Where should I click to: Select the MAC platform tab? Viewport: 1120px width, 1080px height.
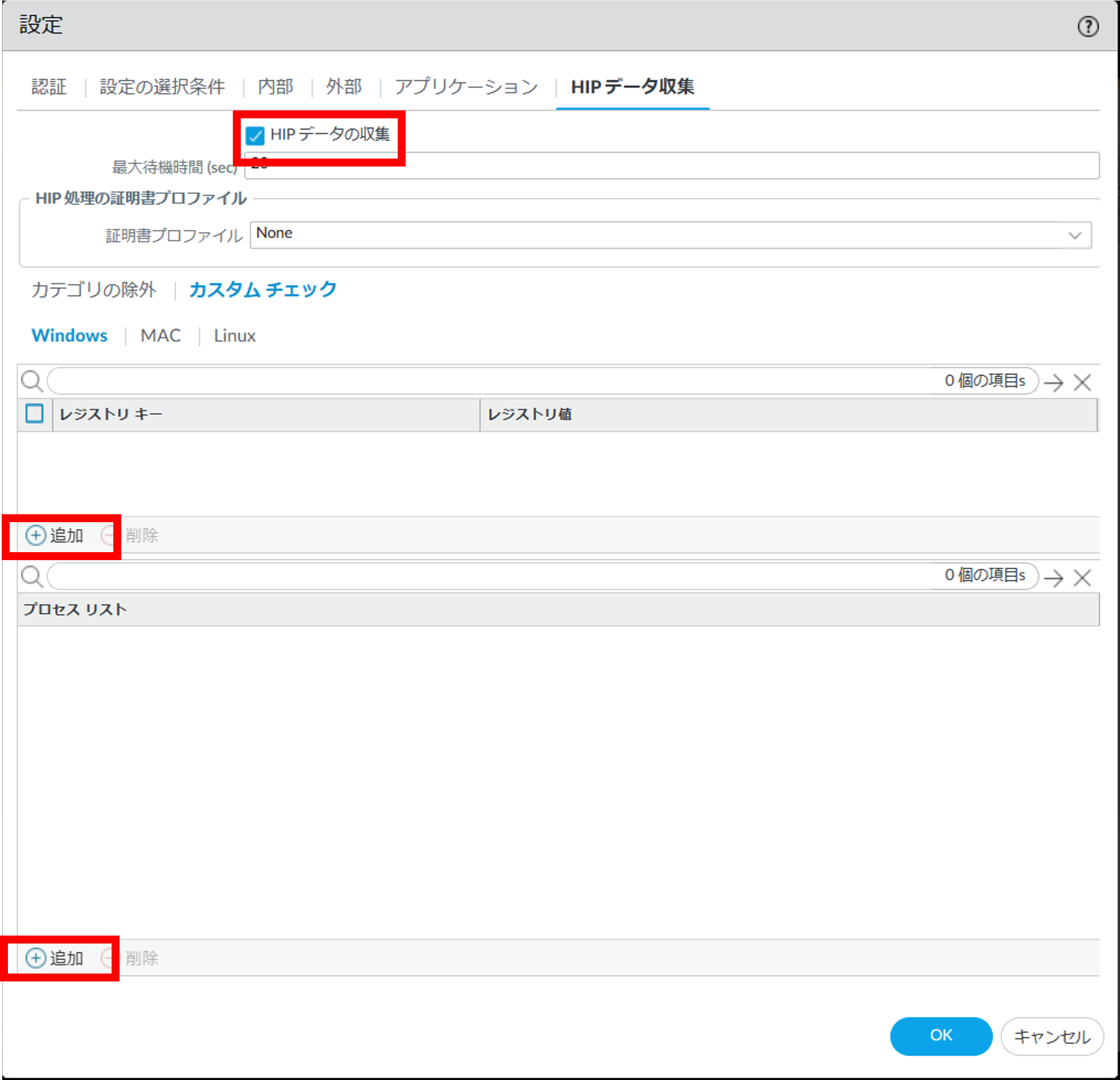160,335
